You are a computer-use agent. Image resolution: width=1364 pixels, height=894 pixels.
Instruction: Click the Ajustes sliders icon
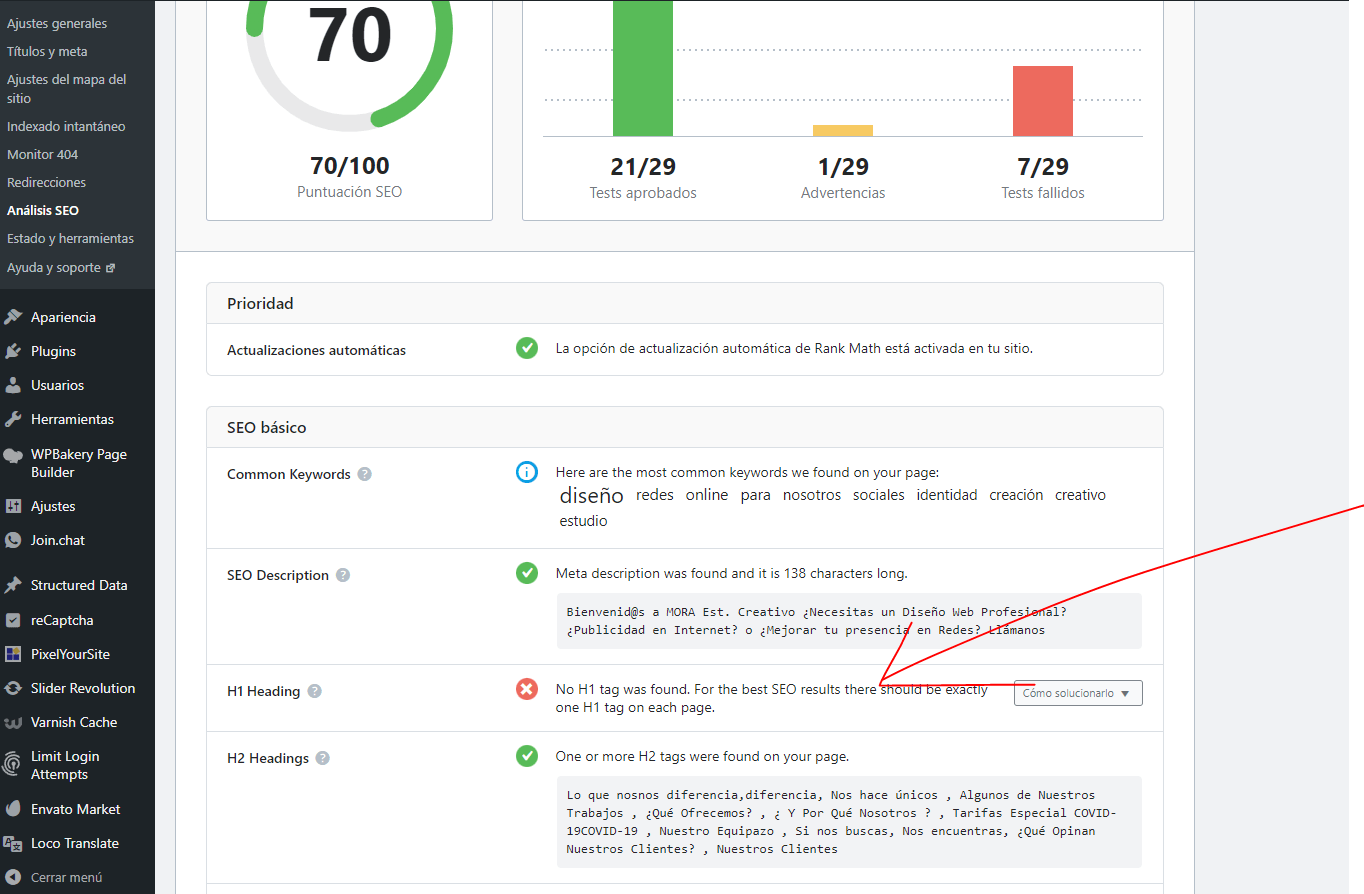(13, 506)
